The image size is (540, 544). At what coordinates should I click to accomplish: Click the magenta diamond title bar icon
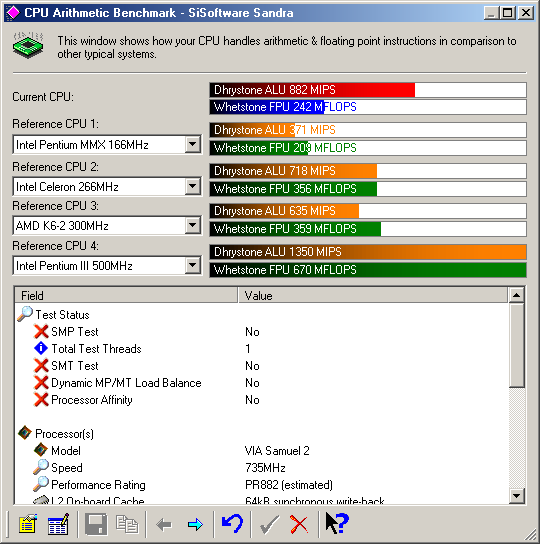point(14,13)
